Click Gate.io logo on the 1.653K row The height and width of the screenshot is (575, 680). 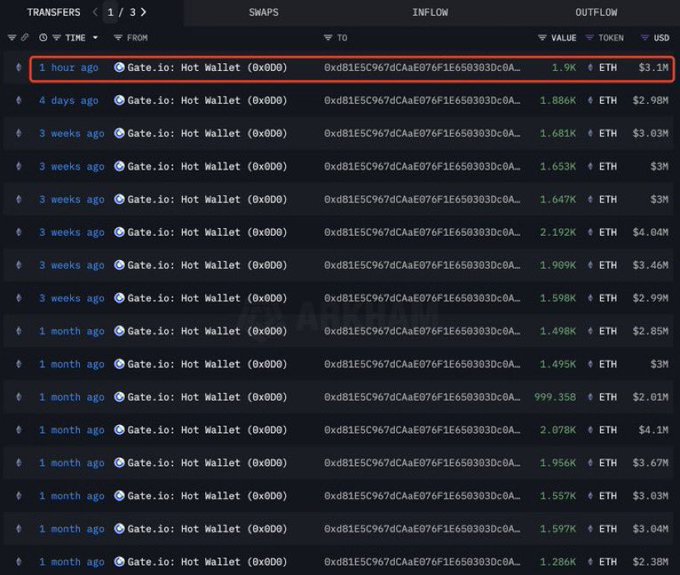click(119, 166)
